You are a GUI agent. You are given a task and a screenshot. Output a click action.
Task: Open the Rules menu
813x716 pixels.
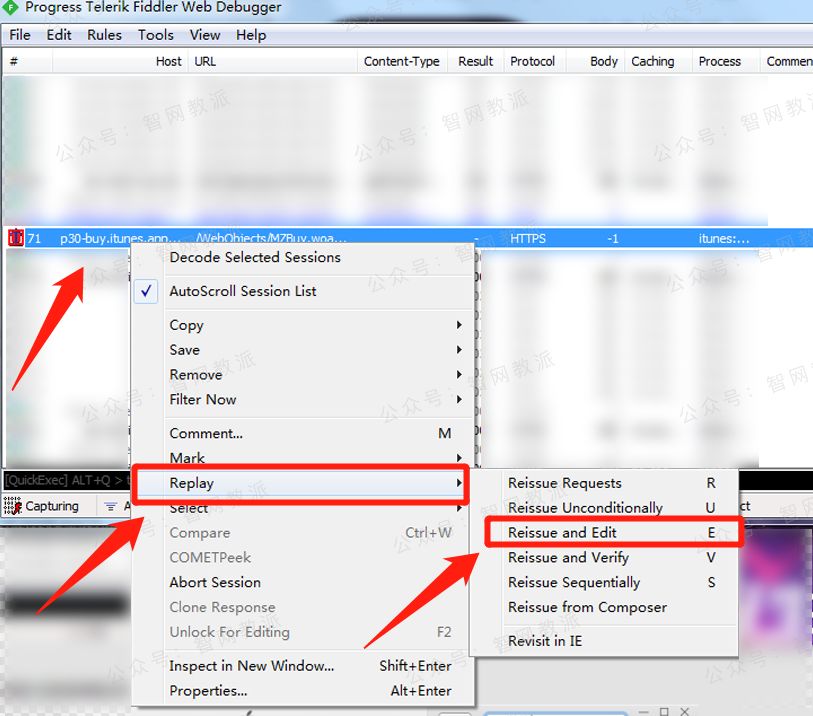point(104,35)
